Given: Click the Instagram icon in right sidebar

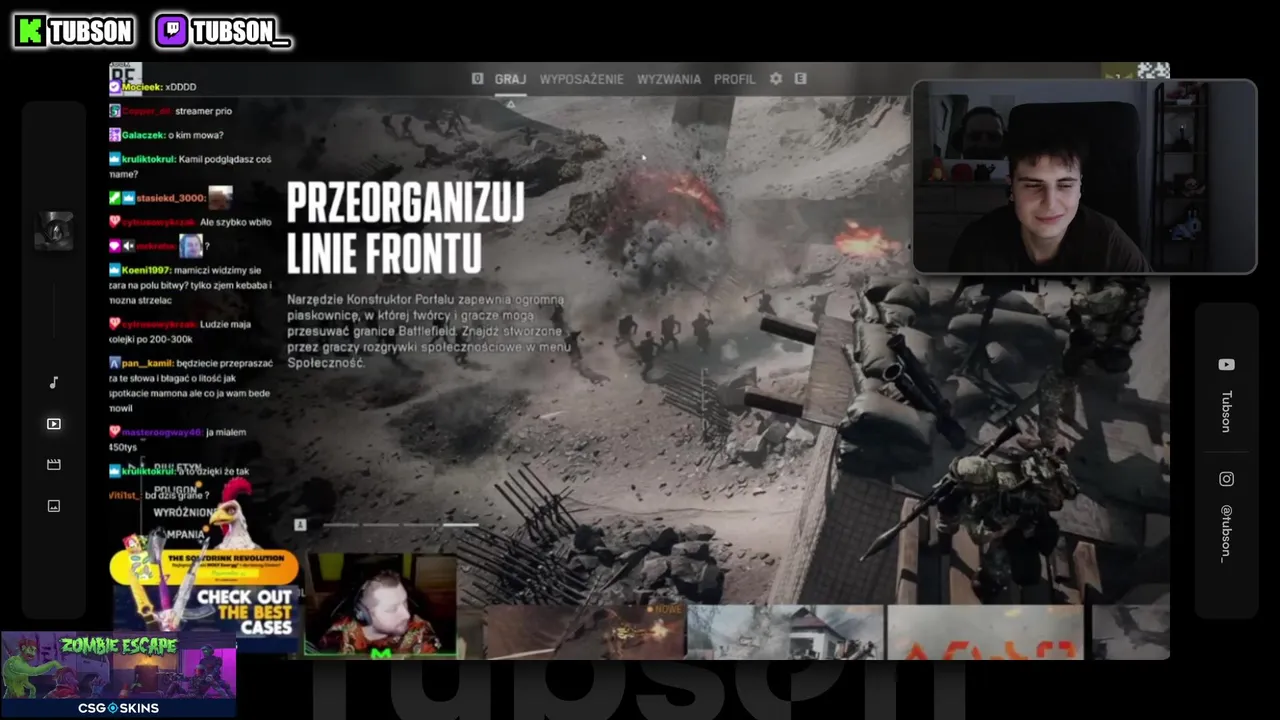Looking at the screenshot, I should coord(1226,479).
